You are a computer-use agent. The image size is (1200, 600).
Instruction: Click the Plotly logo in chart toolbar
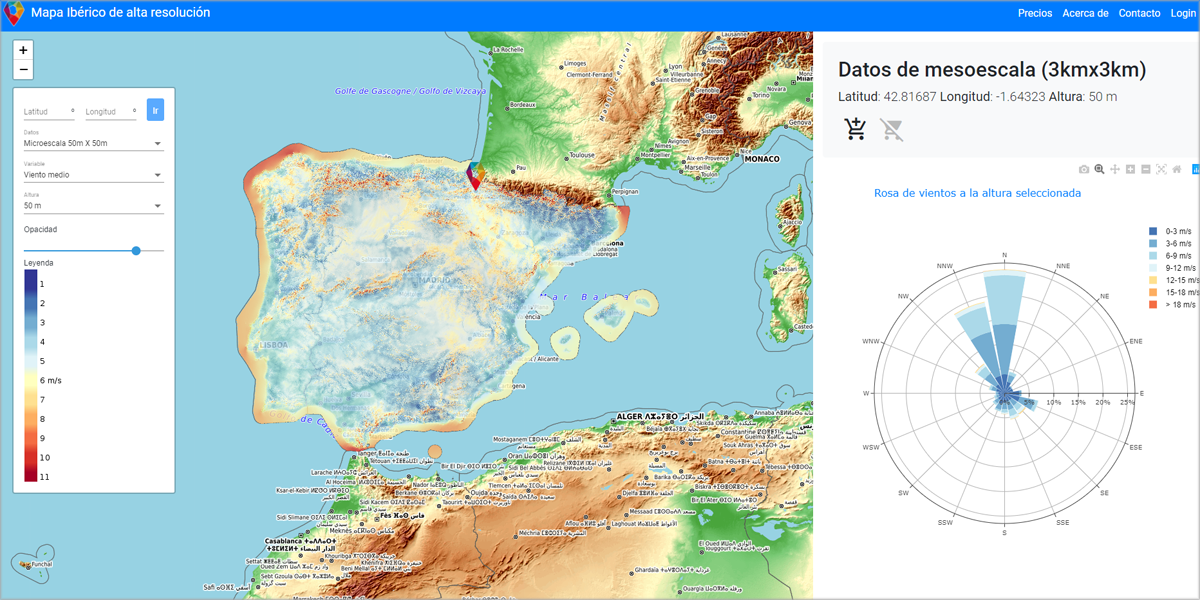pos(1195,170)
